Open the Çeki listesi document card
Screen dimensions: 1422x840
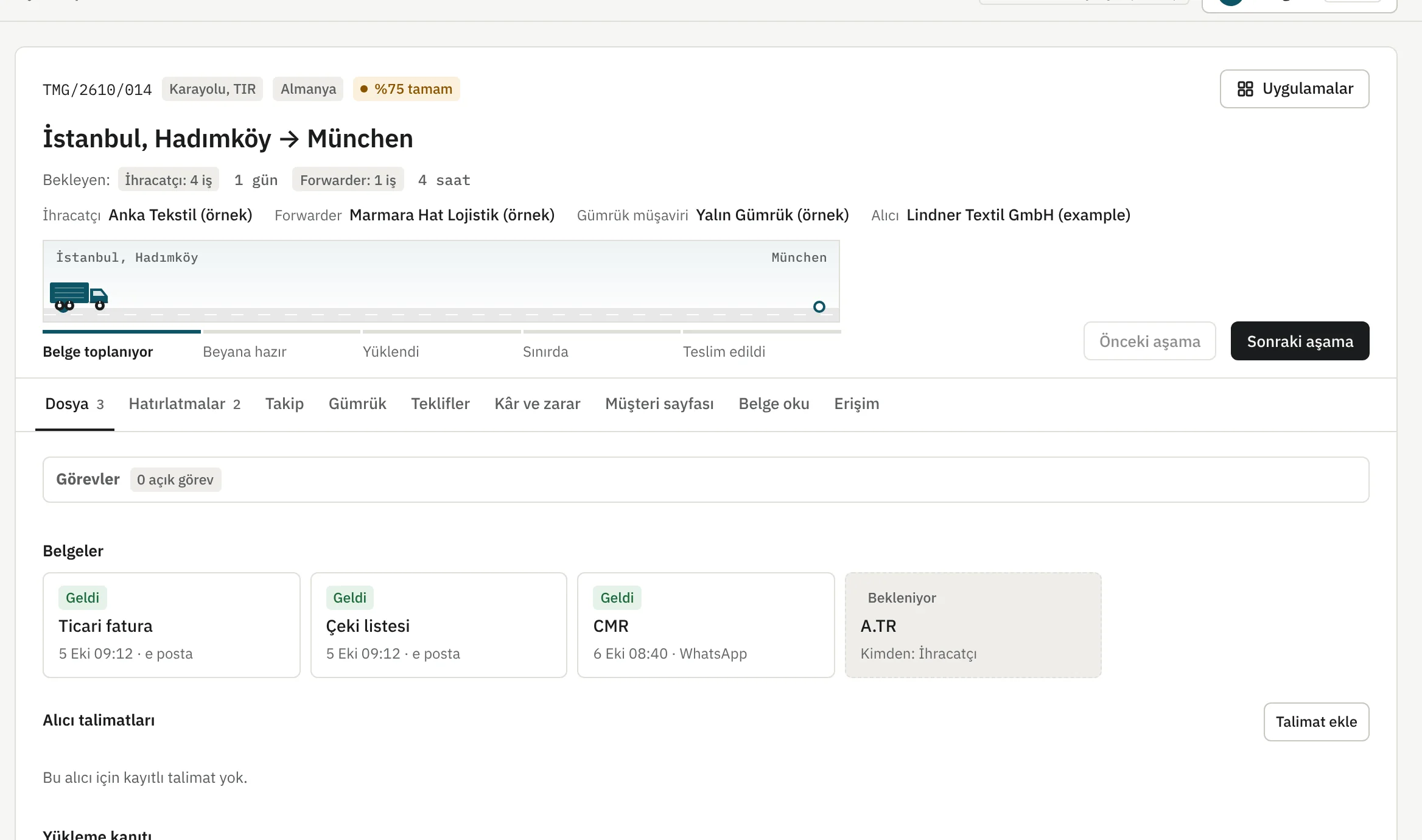pyautogui.click(x=439, y=625)
